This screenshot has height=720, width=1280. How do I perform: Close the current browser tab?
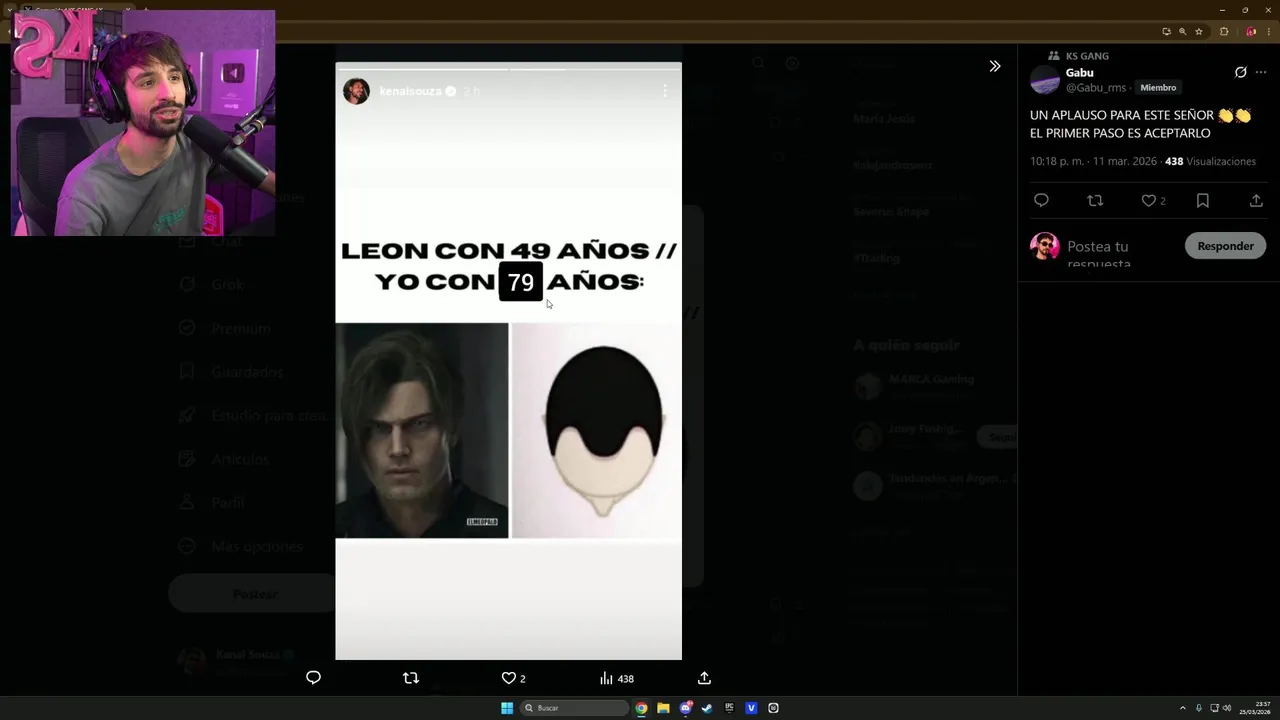pyautogui.click(x=128, y=10)
